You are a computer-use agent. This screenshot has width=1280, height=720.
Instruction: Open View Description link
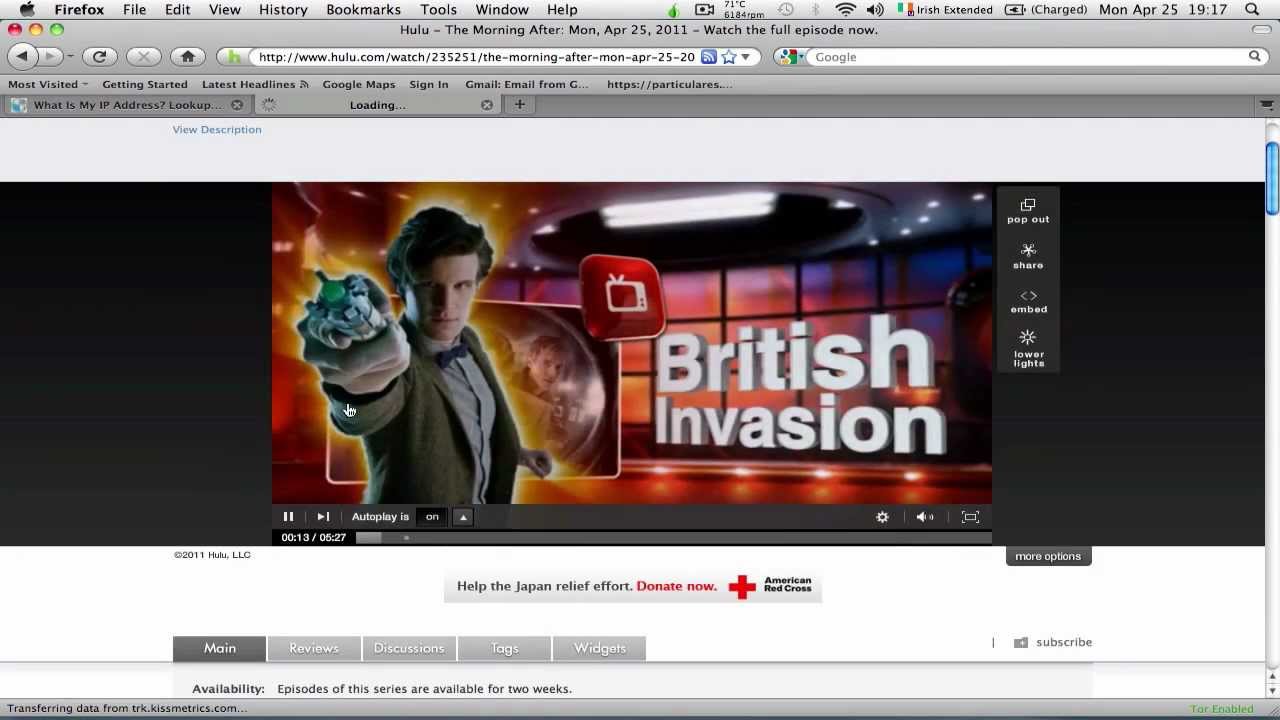click(217, 129)
